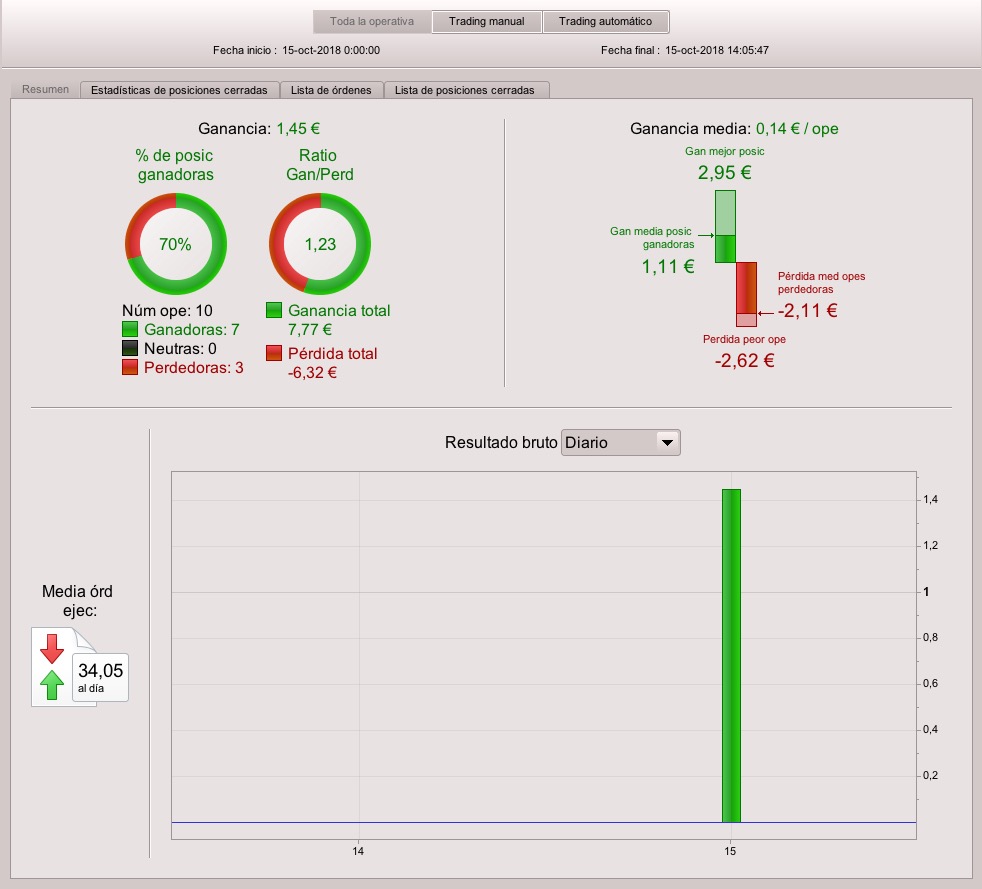Click the green best-position gain bar
The image size is (982, 889).
725,226
